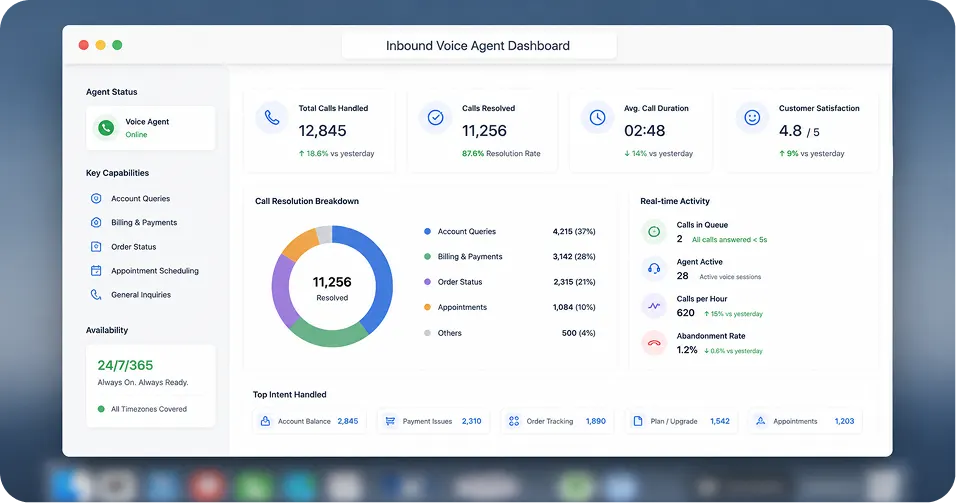Viewport: 956px width, 503px height.
Task: Click the Agent Active headset icon
Action: 654,268
